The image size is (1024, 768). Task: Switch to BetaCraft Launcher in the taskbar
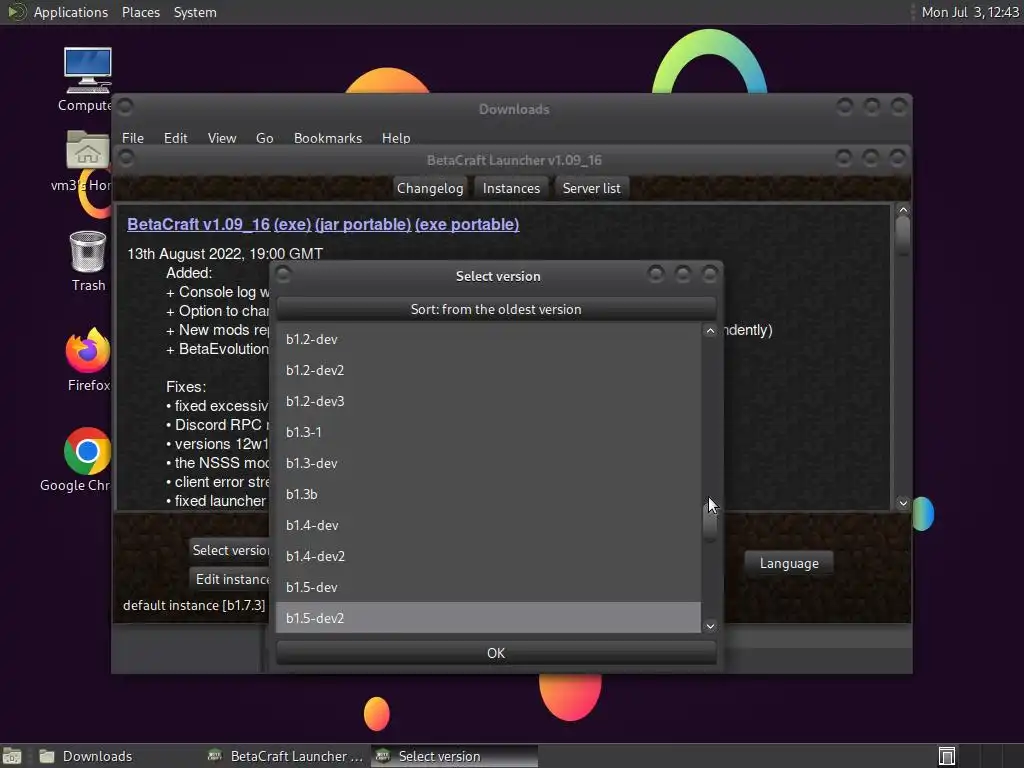286,756
